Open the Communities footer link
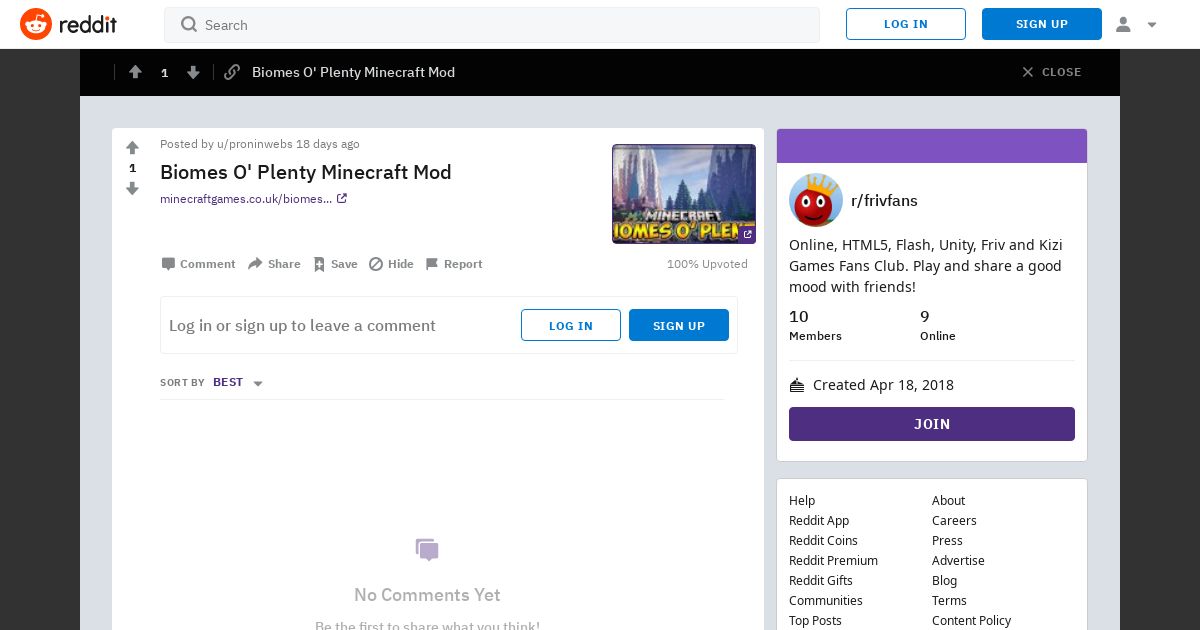 [826, 601]
